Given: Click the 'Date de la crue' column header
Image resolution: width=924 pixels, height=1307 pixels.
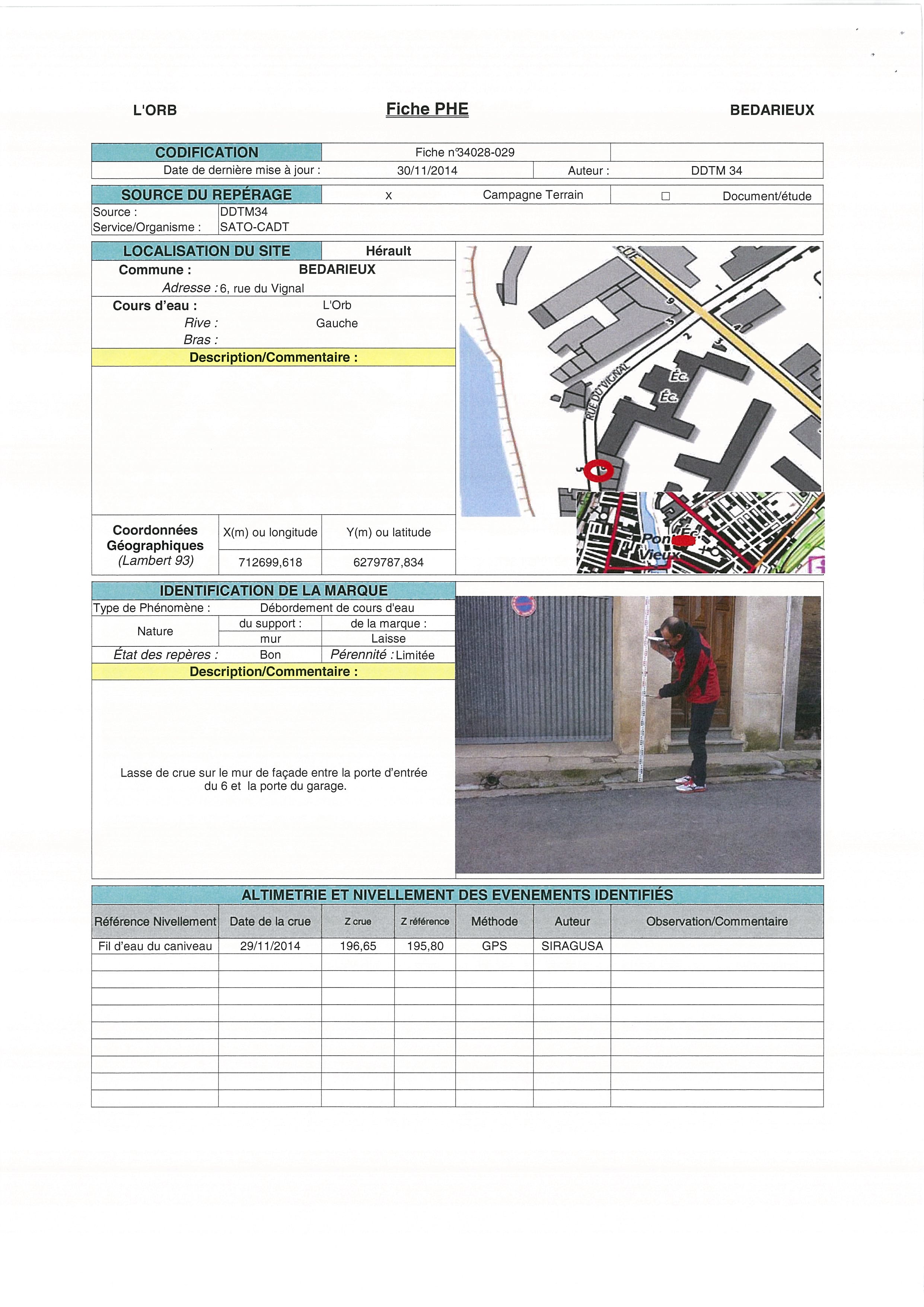Looking at the screenshot, I should [x=270, y=921].
